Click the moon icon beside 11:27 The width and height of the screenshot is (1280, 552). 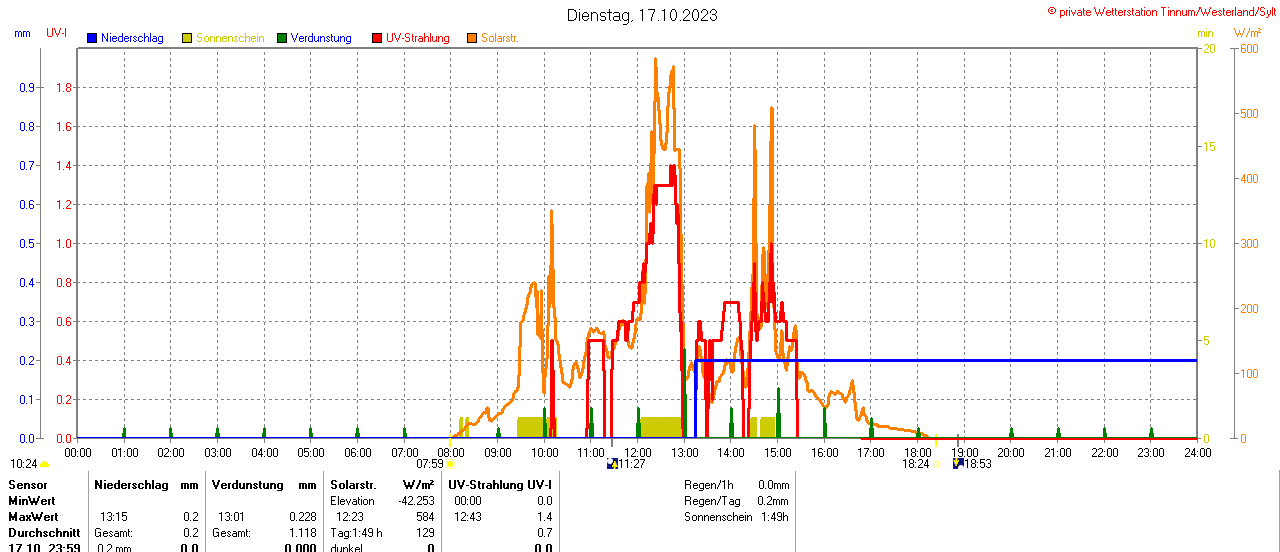click(612, 464)
